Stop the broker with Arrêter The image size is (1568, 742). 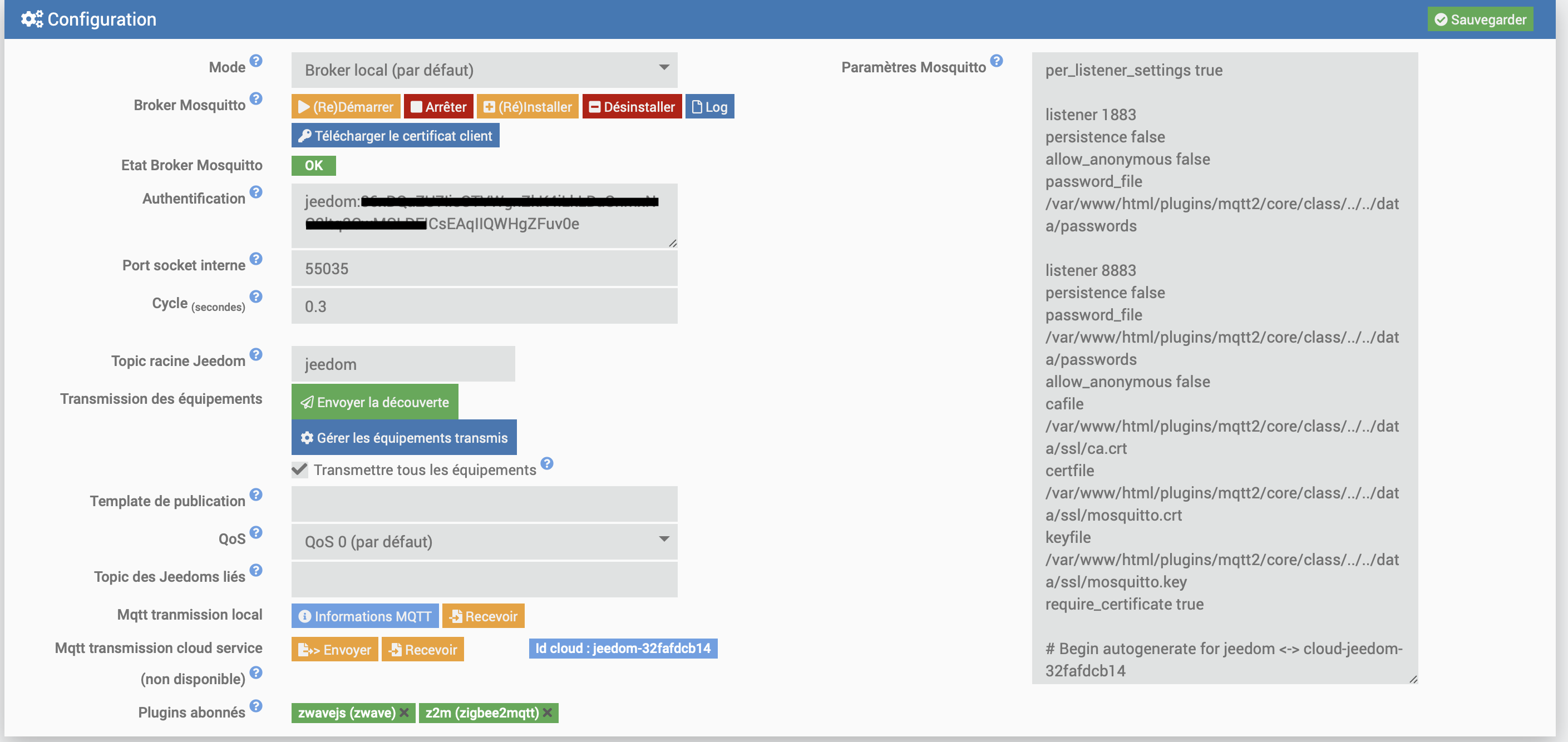pos(438,107)
